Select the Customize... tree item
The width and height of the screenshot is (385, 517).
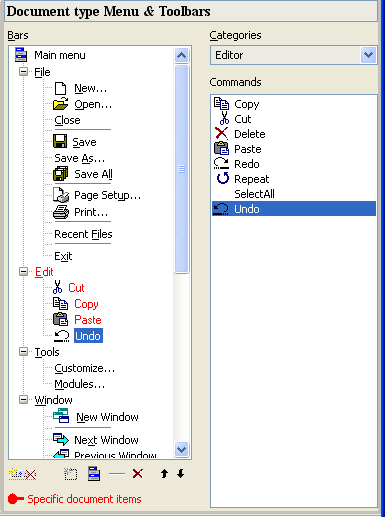pos(85,368)
